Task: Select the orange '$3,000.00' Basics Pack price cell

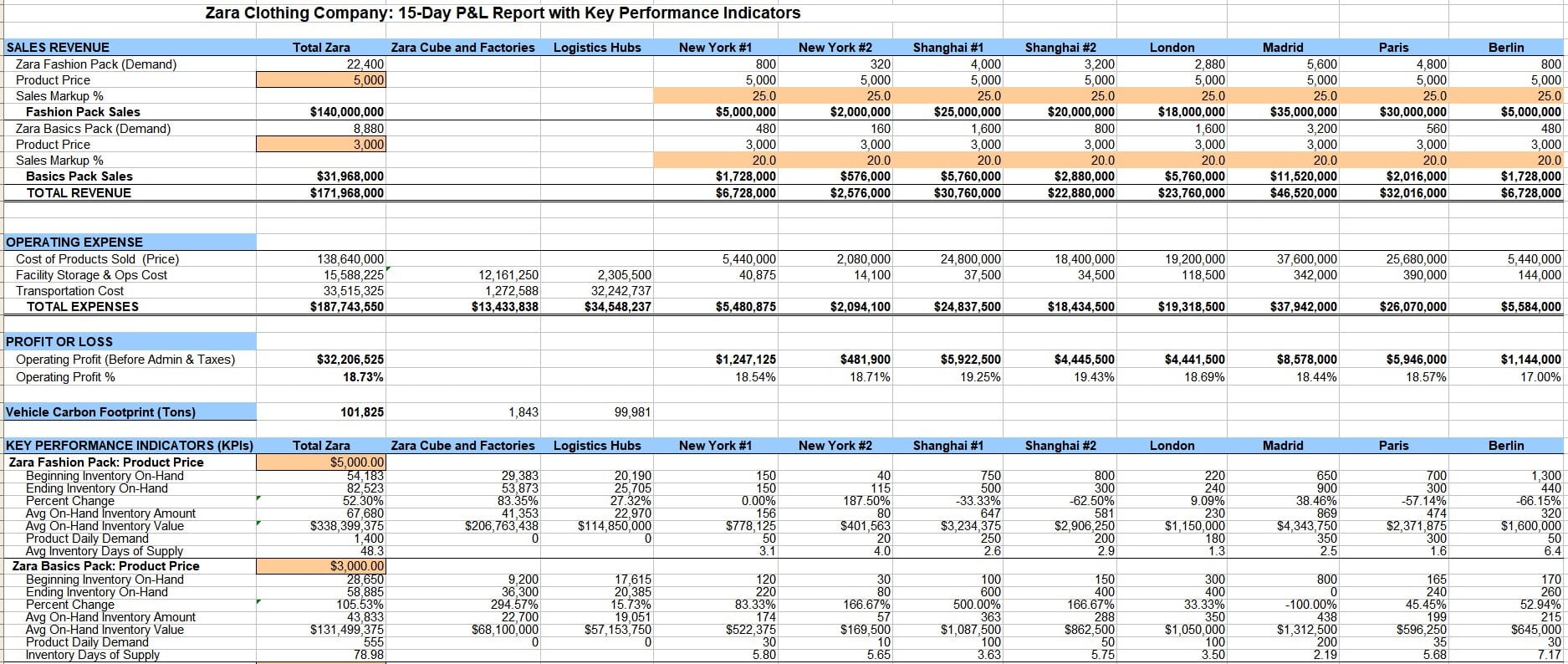Action: click(321, 566)
